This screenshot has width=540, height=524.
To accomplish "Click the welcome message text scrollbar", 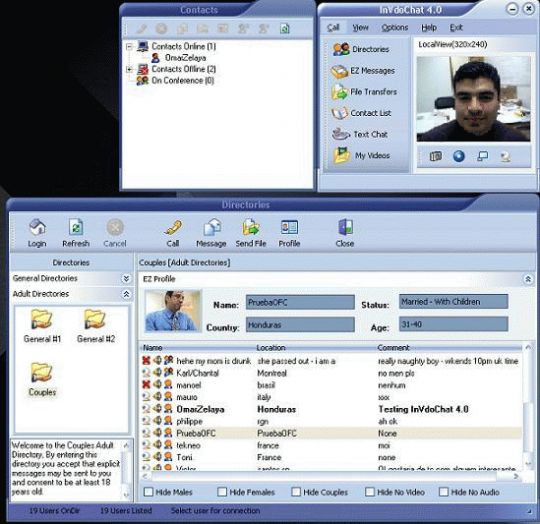I will tap(126, 470).
